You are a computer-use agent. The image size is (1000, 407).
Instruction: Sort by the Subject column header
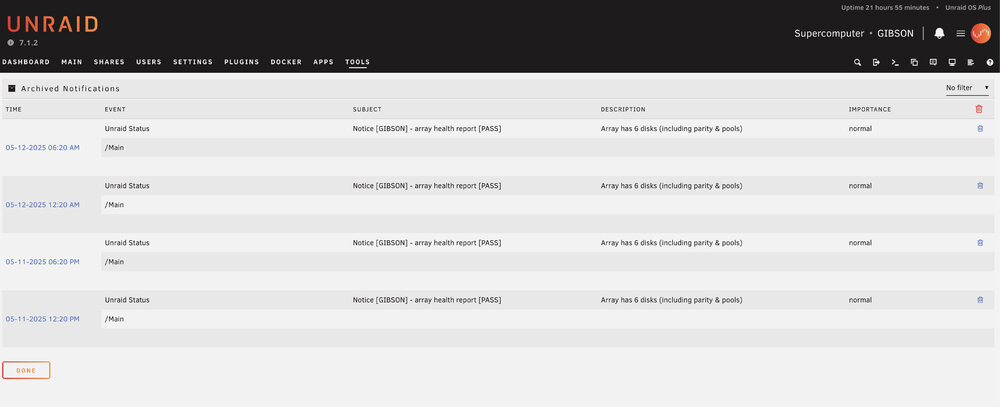click(x=367, y=110)
